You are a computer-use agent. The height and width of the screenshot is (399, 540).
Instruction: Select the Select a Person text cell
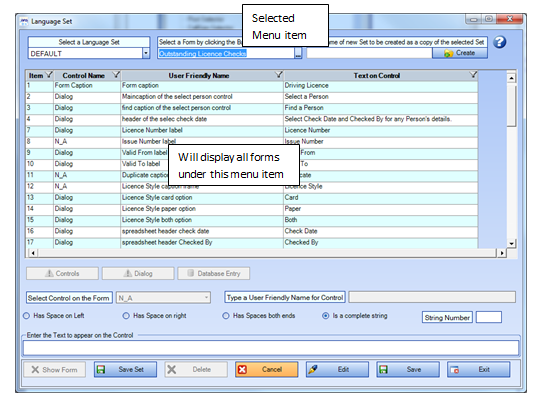(381, 97)
